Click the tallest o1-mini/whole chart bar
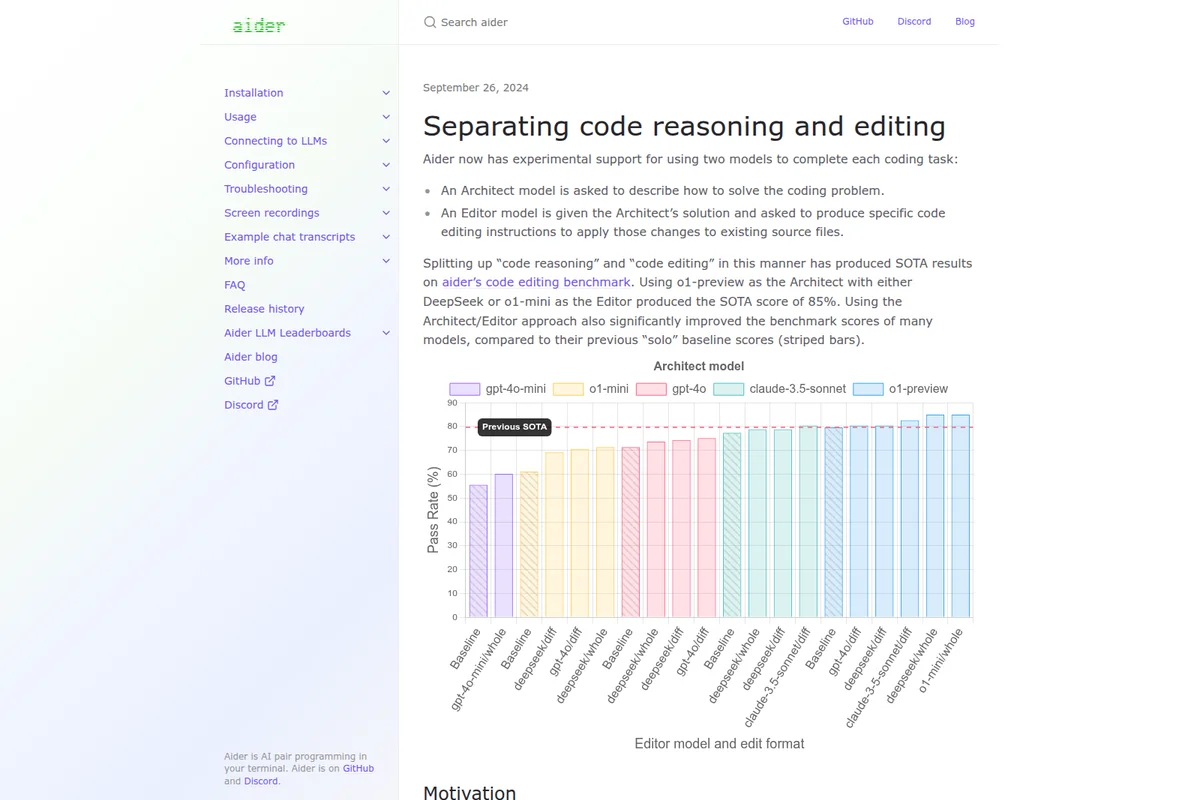The height and width of the screenshot is (800, 1200). pos(960,516)
